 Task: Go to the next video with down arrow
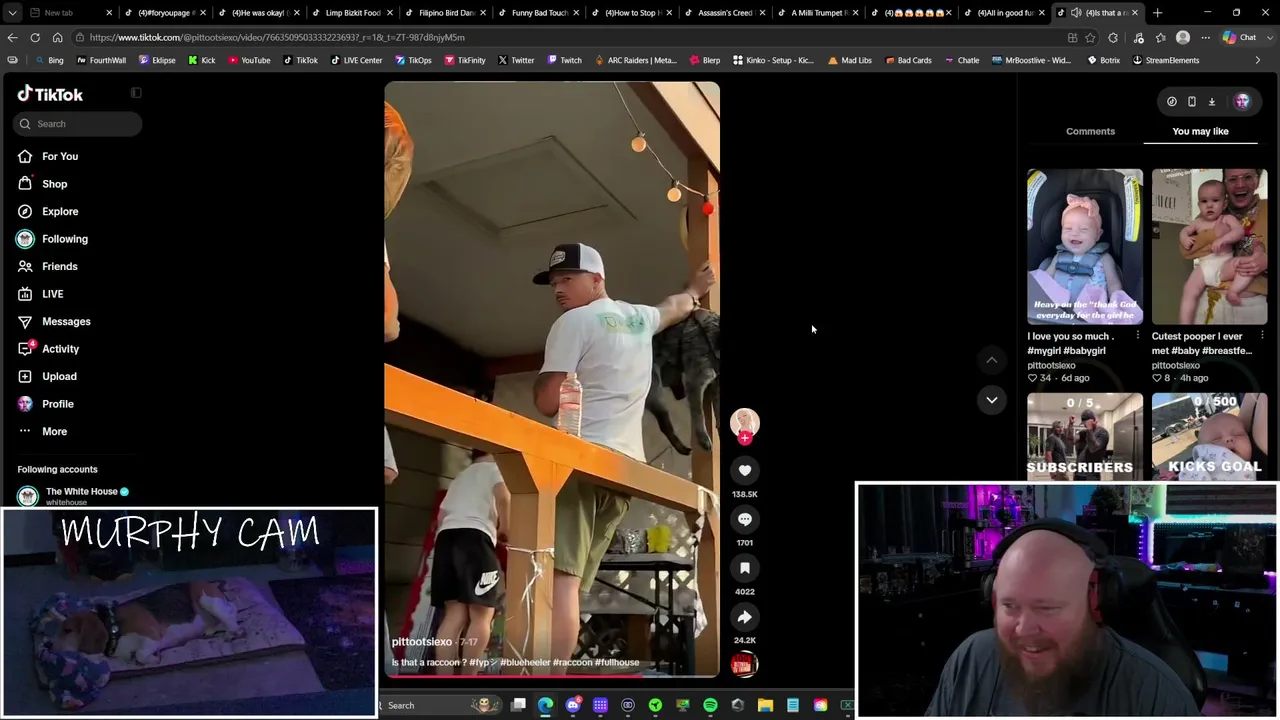(992, 400)
